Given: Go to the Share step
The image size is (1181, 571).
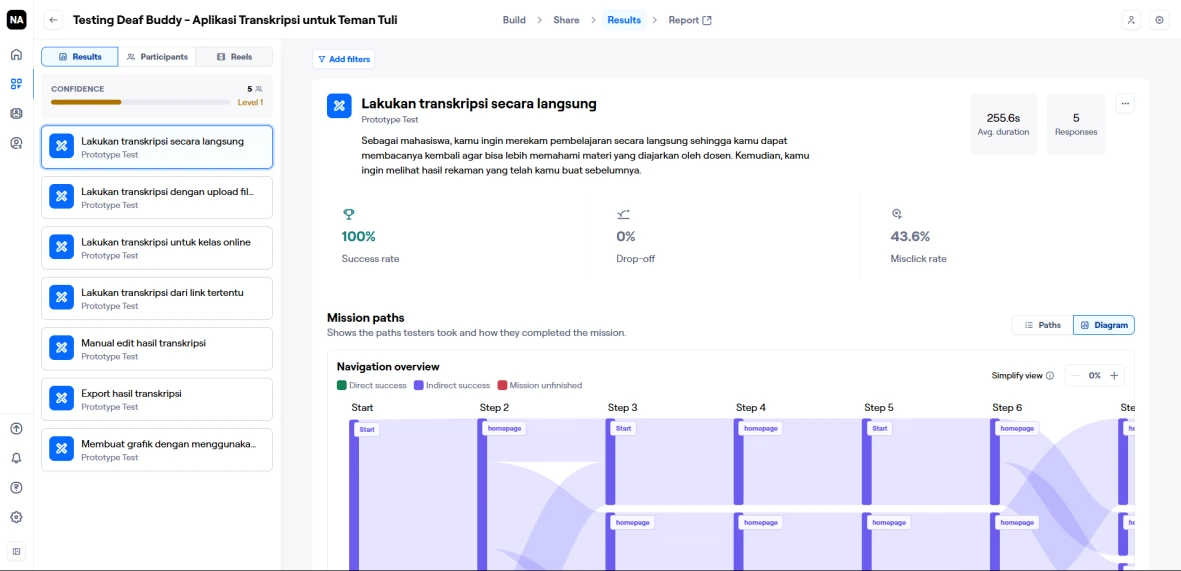Looking at the screenshot, I should pyautogui.click(x=566, y=20).
